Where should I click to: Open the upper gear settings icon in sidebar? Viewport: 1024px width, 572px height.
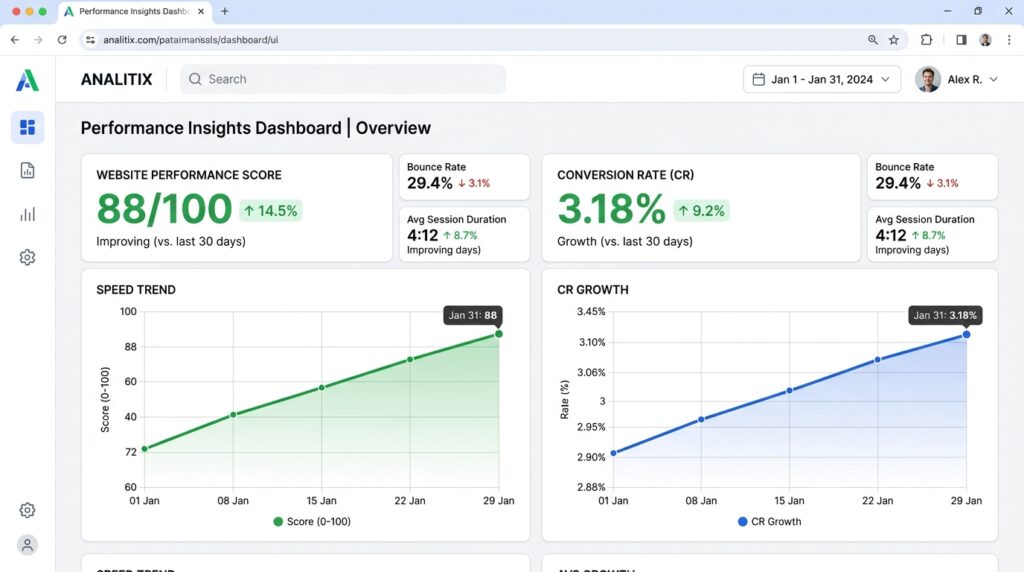tap(27, 257)
